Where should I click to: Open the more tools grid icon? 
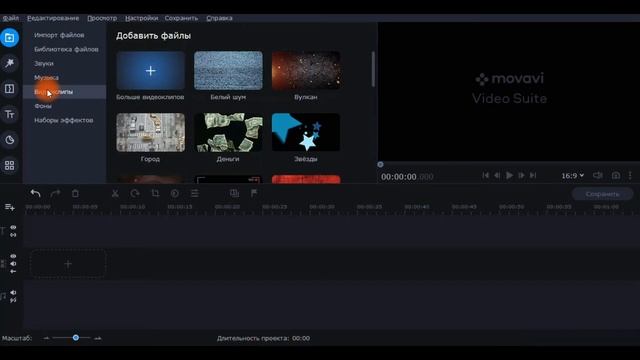click(x=9, y=165)
